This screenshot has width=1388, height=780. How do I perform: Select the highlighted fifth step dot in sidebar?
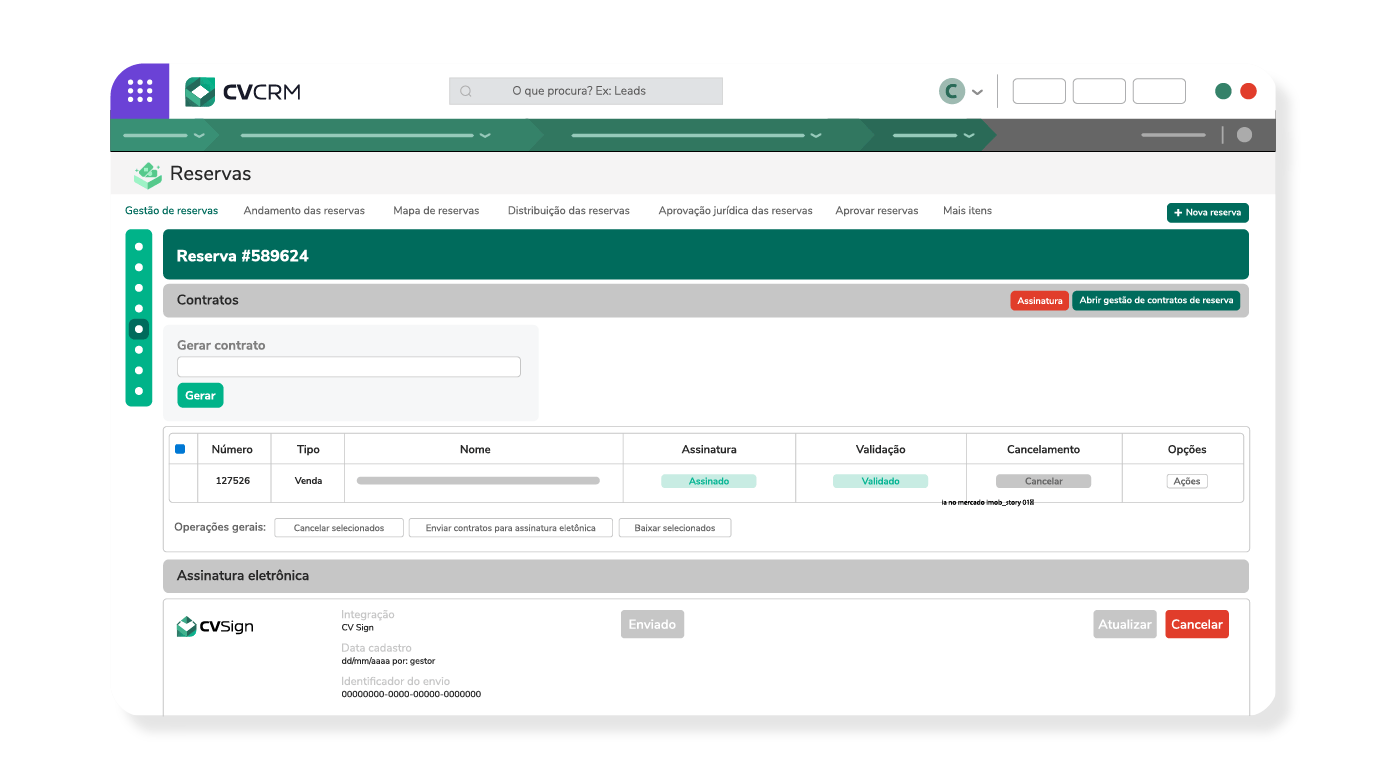[x=139, y=329]
